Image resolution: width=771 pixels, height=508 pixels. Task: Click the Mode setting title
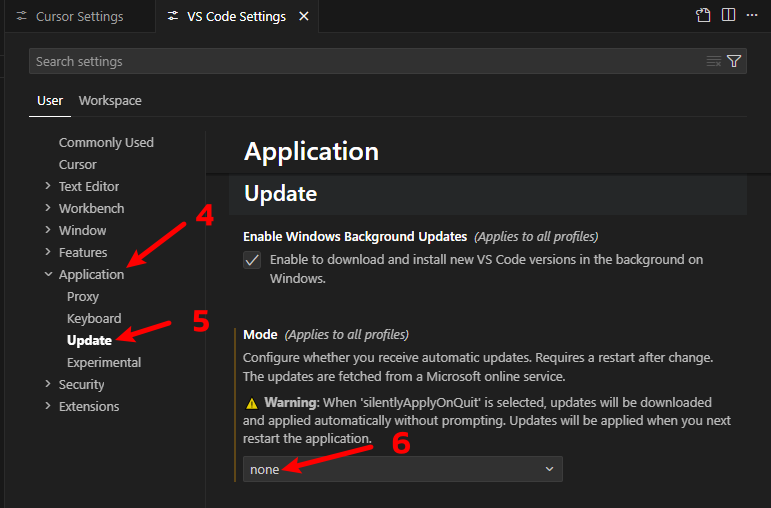click(260, 334)
